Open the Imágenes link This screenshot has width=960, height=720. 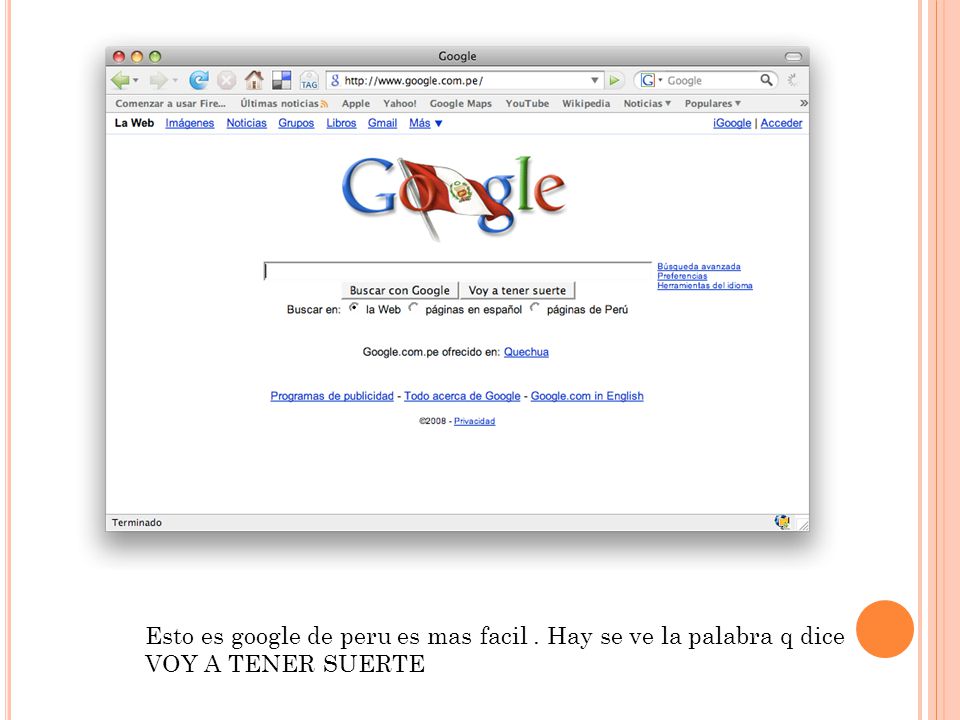coord(190,123)
